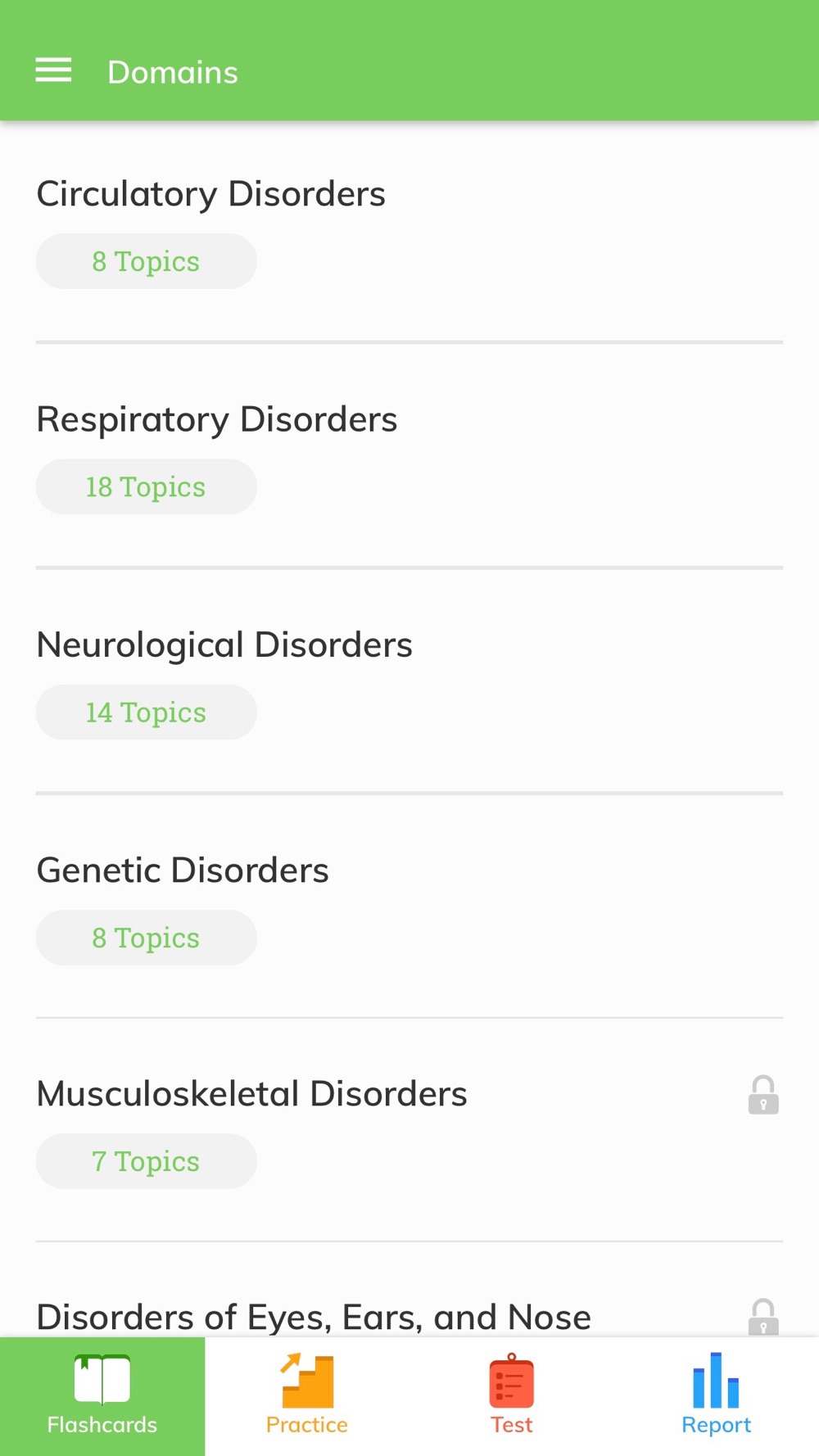The image size is (819, 1456).
Task: Show the 14 Topics list
Action: (x=146, y=712)
